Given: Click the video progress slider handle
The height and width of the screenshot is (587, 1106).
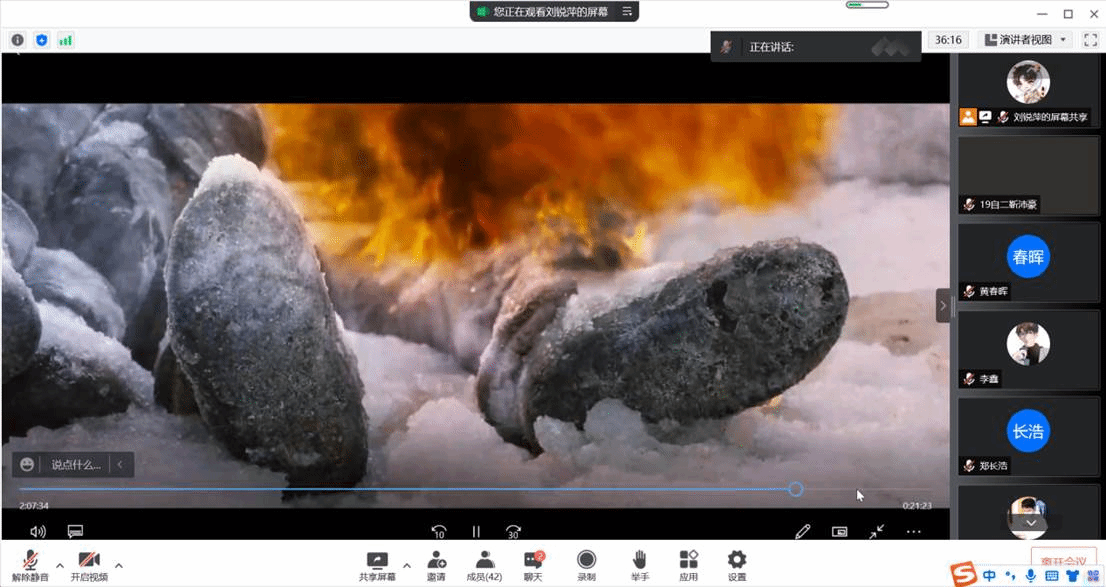Looking at the screenshot, I should [795, 489].
